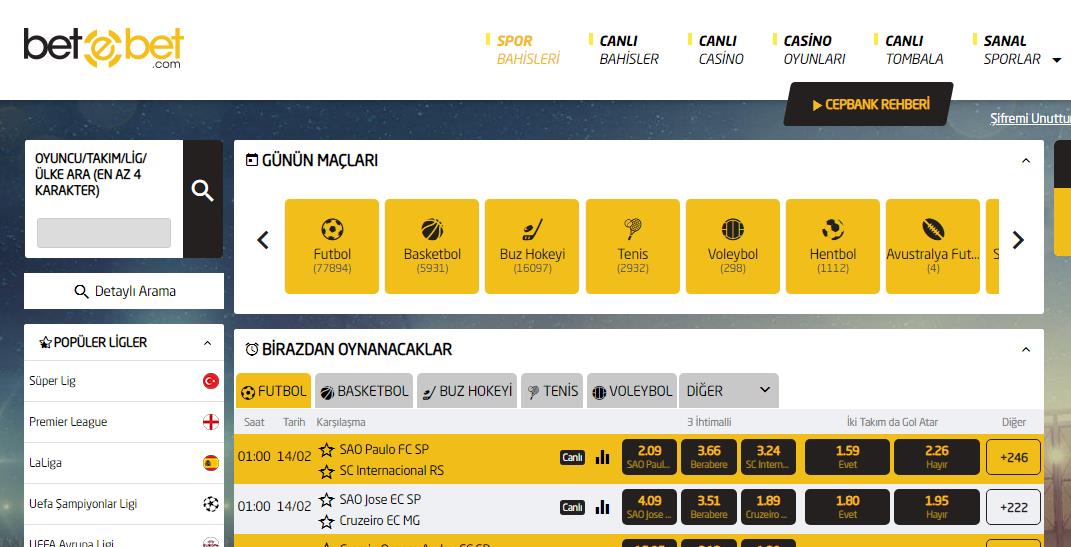Select the Hentbol sport card
Screen dimensions: 1071x547
click(x=833, y=247)
